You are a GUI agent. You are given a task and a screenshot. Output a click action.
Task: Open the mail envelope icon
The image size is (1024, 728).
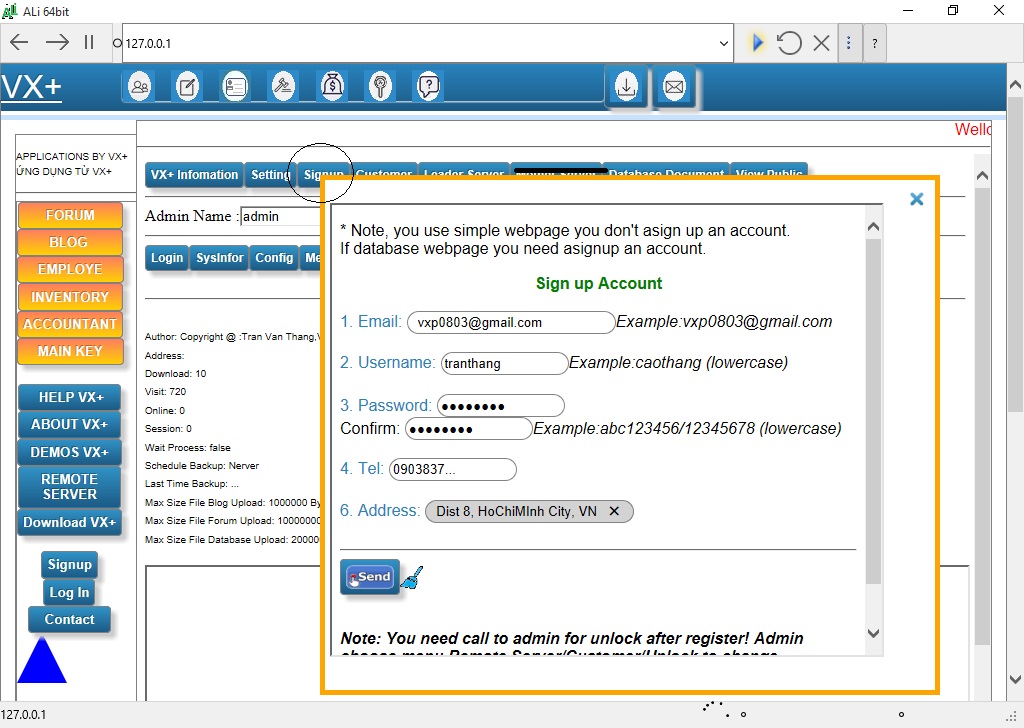click(674, 88)
